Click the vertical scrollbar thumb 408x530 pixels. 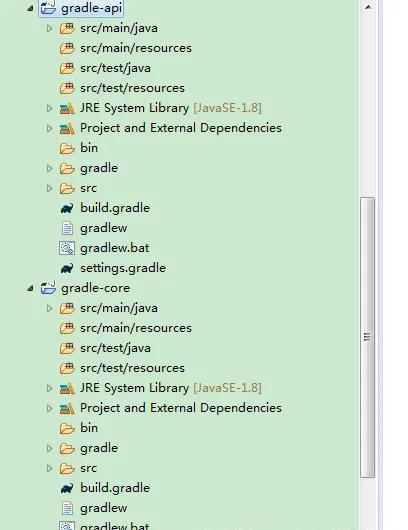[x=367, y=337]
